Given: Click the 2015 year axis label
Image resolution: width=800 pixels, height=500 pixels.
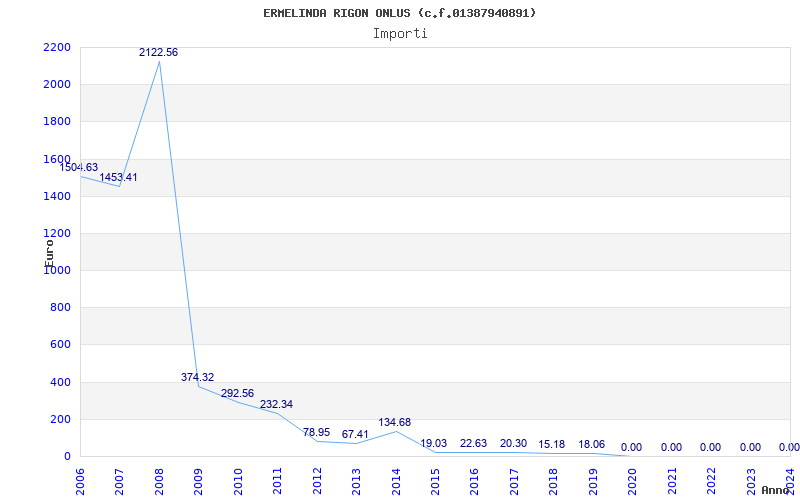Looking at the screenshot, I should [435, 481].
